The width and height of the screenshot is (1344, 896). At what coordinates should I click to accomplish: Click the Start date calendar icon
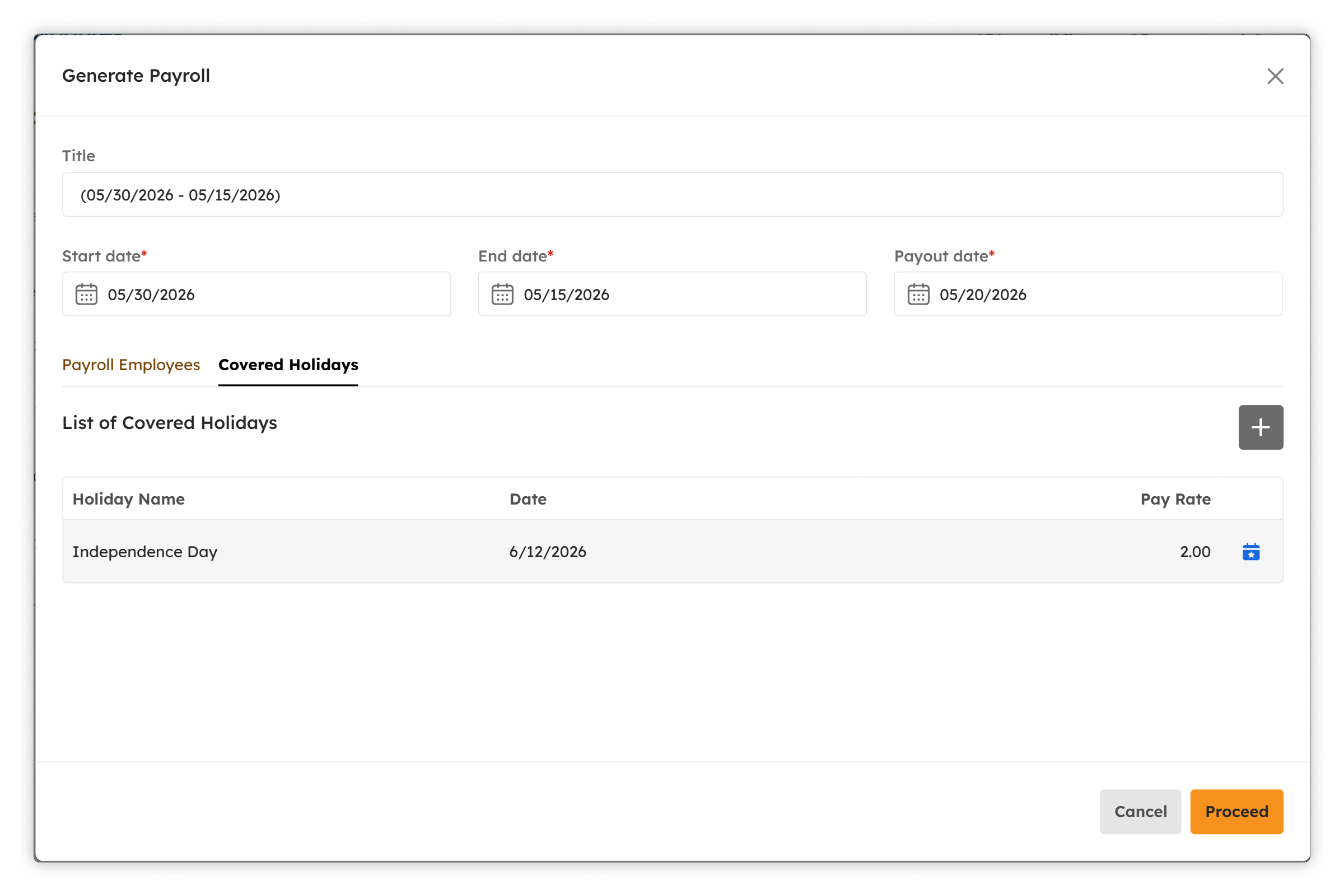[86, 295]
